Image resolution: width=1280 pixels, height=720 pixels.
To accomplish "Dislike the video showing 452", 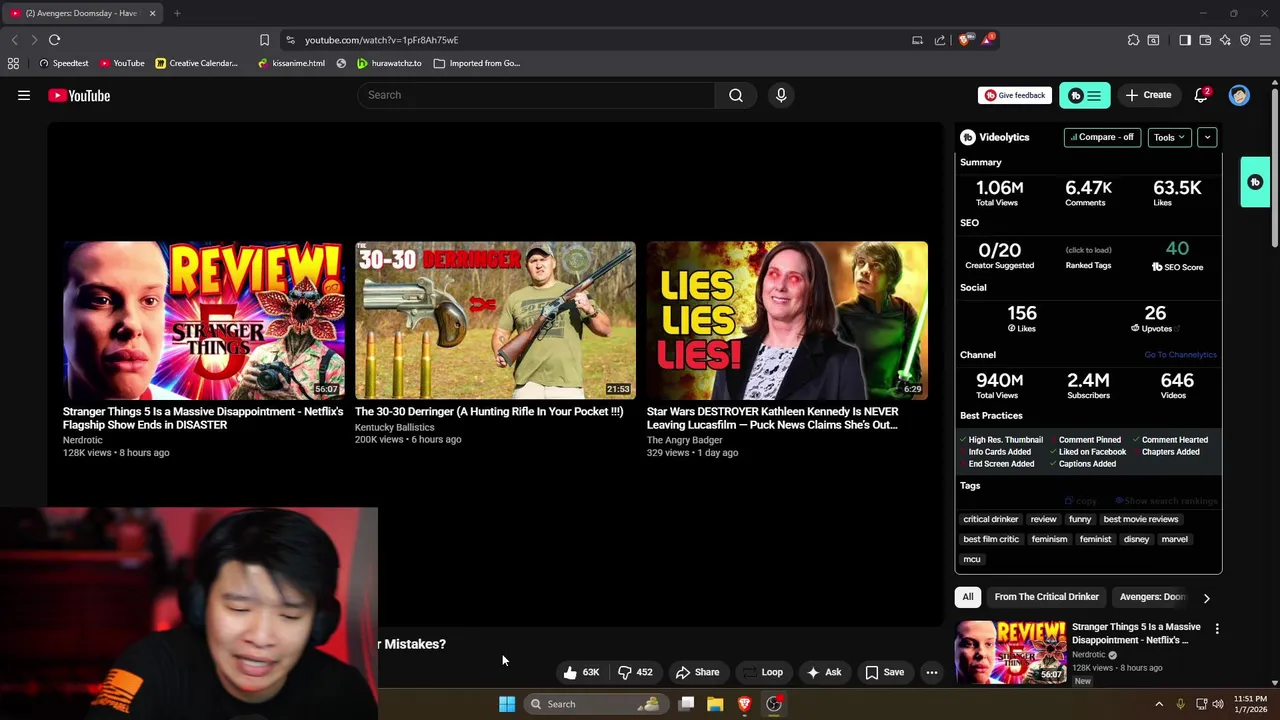I will coord(635,672).
